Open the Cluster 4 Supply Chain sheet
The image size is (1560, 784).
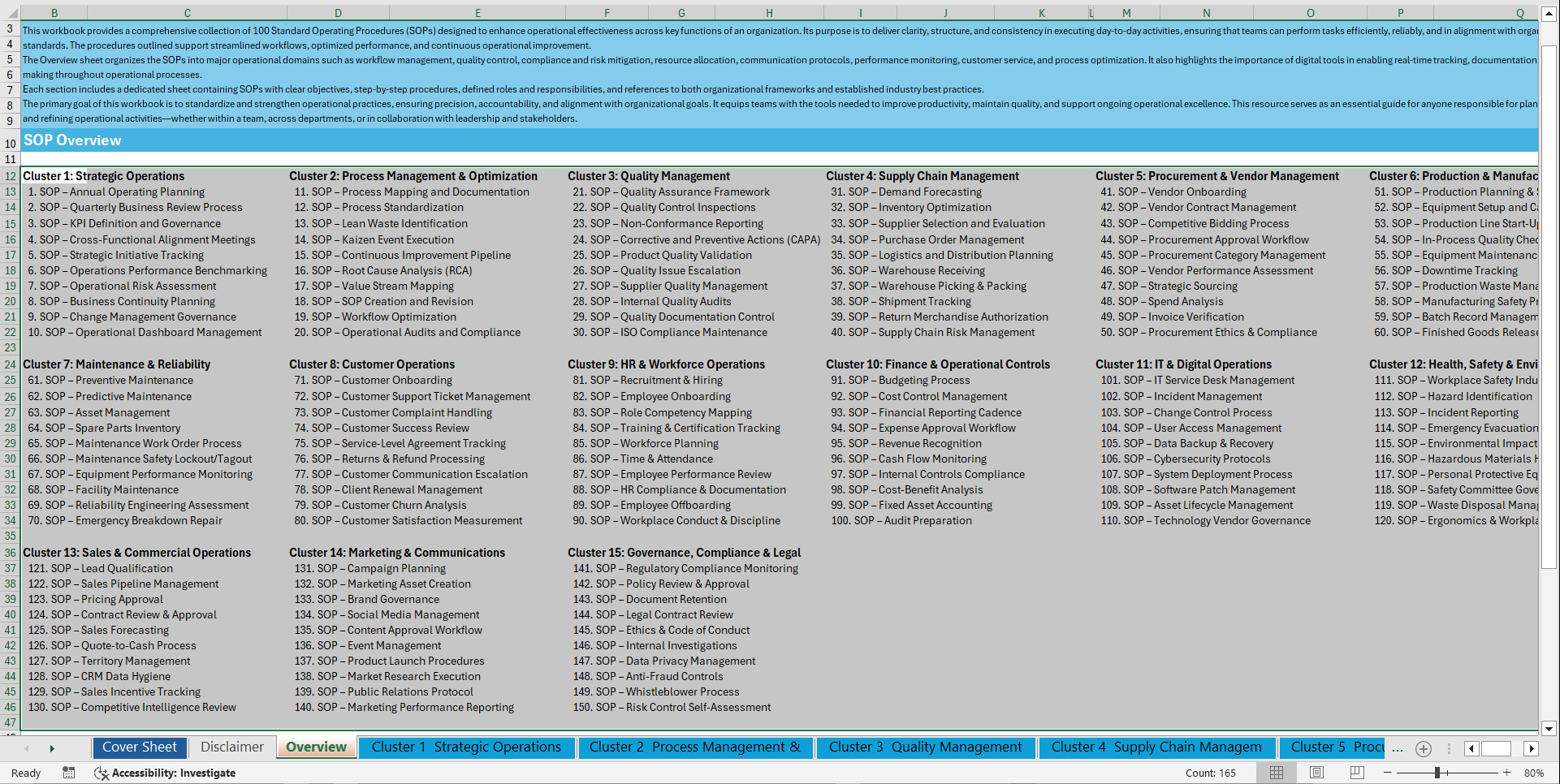pos(1156,747)
